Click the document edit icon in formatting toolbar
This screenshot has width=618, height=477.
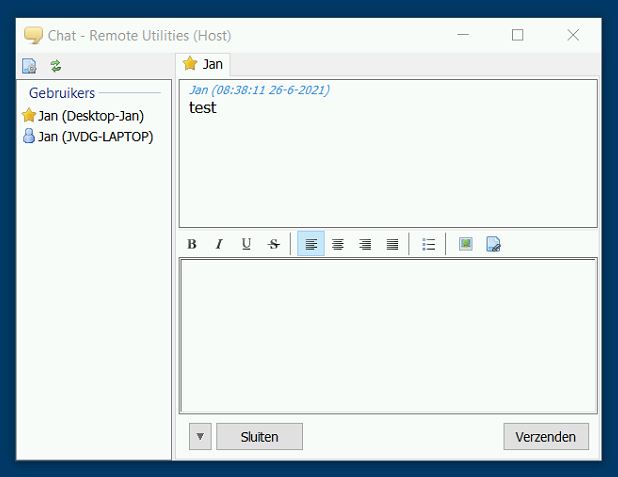[493, 244]
